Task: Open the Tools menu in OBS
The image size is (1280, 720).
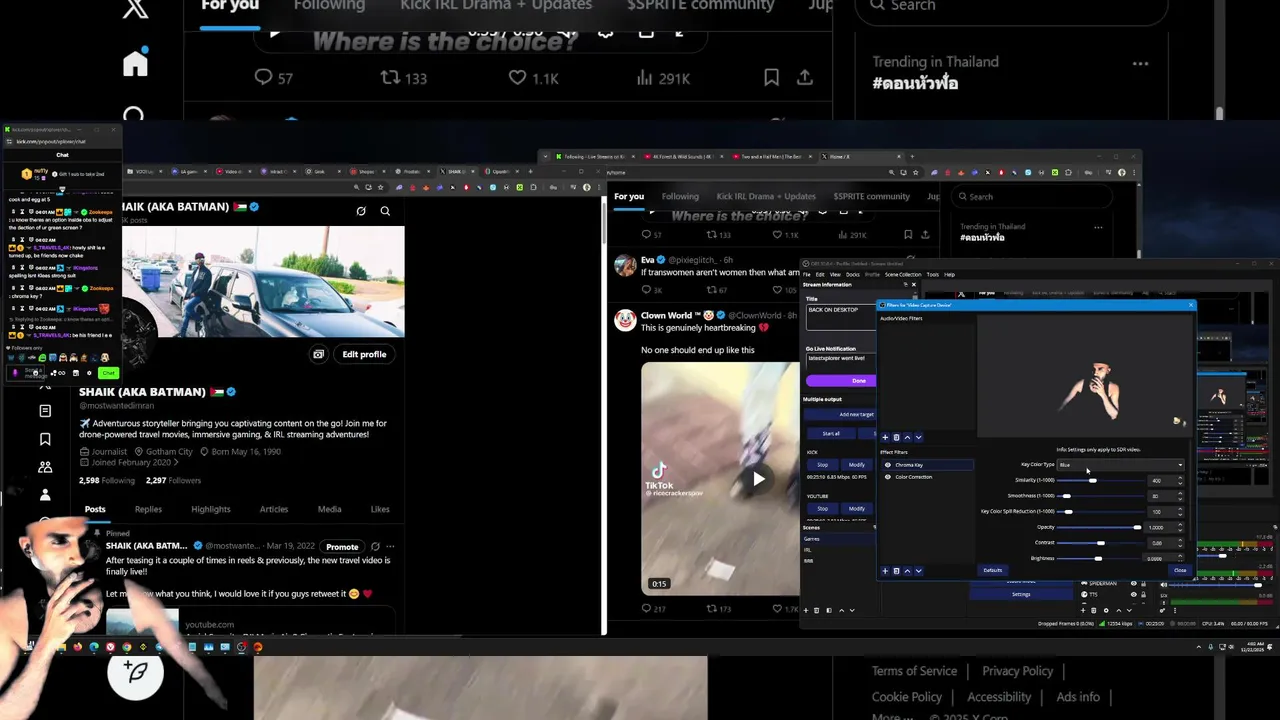Action: pyautogui.click(x=932, y=274)
